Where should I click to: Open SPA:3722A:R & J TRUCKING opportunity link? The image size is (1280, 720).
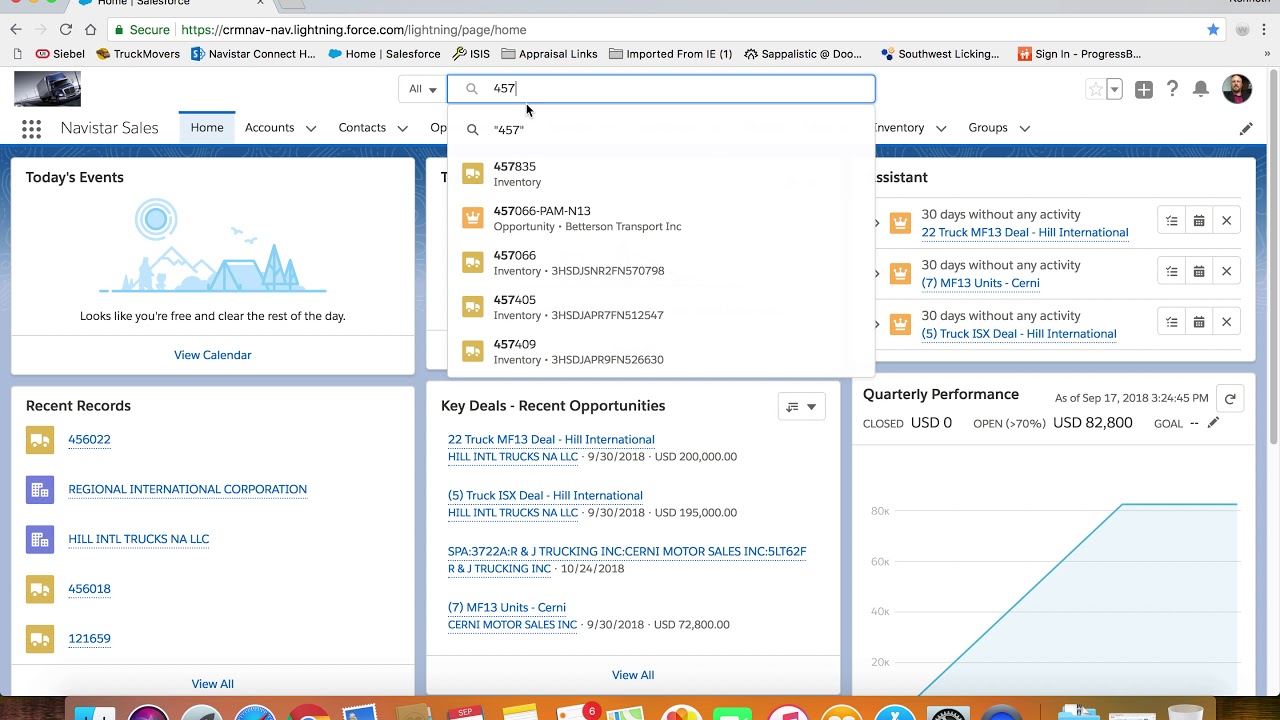click(627, 551)
